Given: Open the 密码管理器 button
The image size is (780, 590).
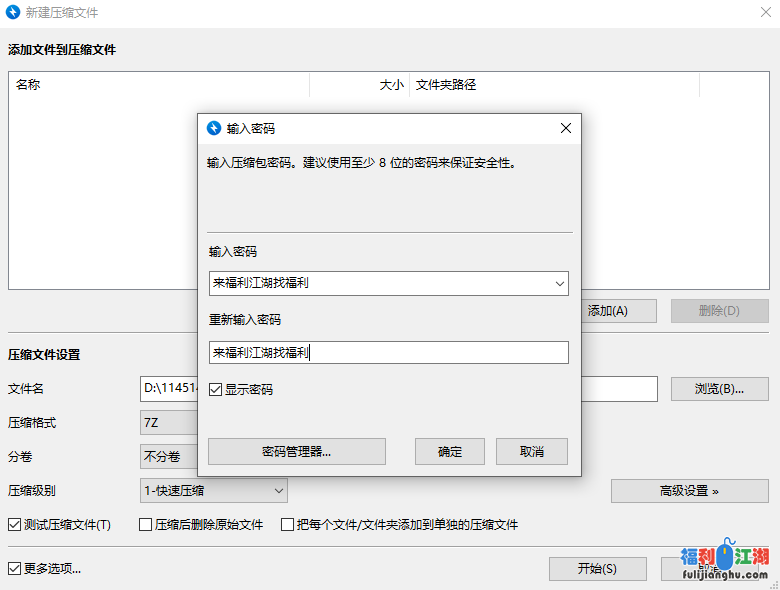Looking at the screenshot, I should (x=296, y=451).
